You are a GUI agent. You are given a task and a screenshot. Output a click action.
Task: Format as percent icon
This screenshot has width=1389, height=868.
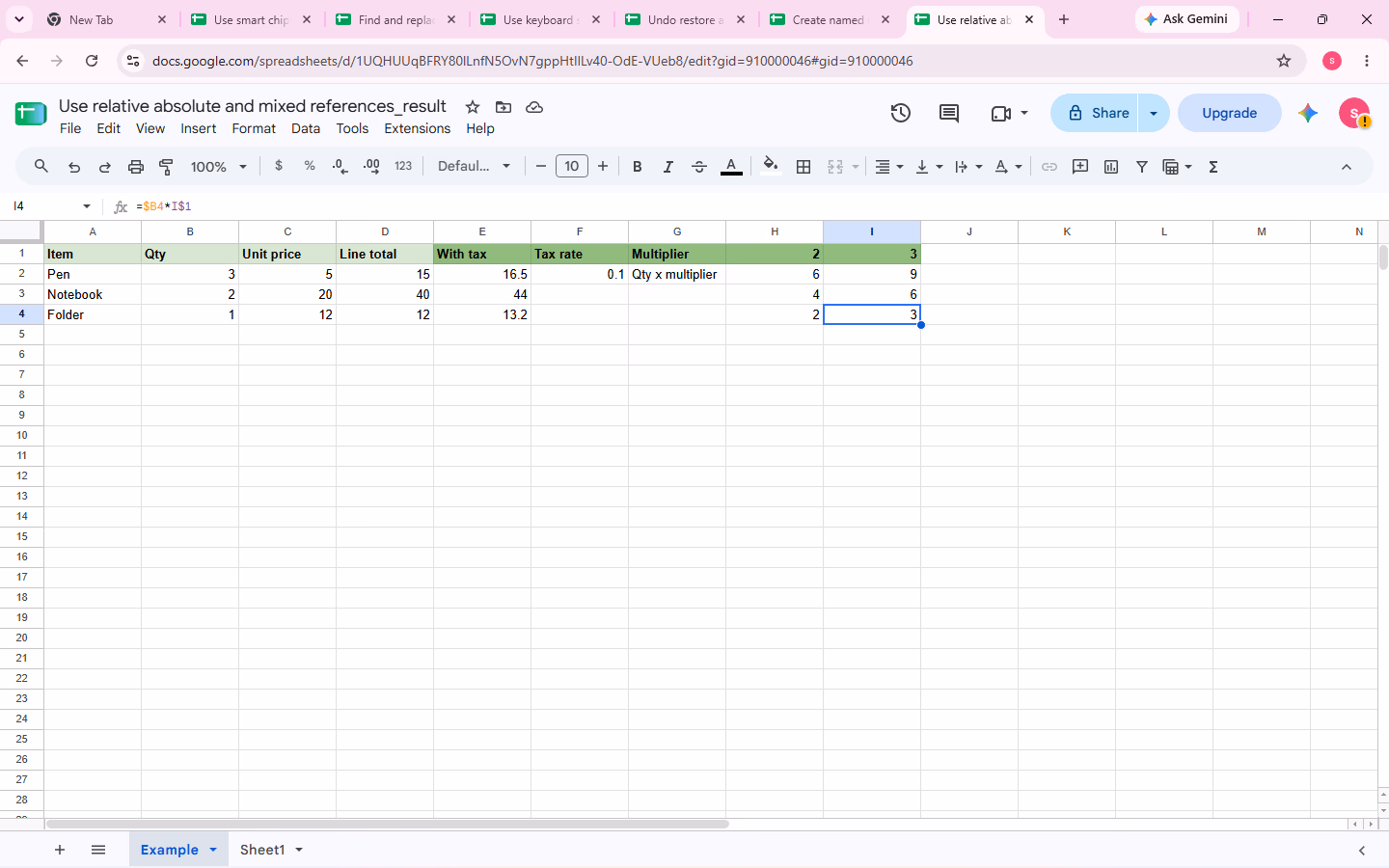coord(310,166)
